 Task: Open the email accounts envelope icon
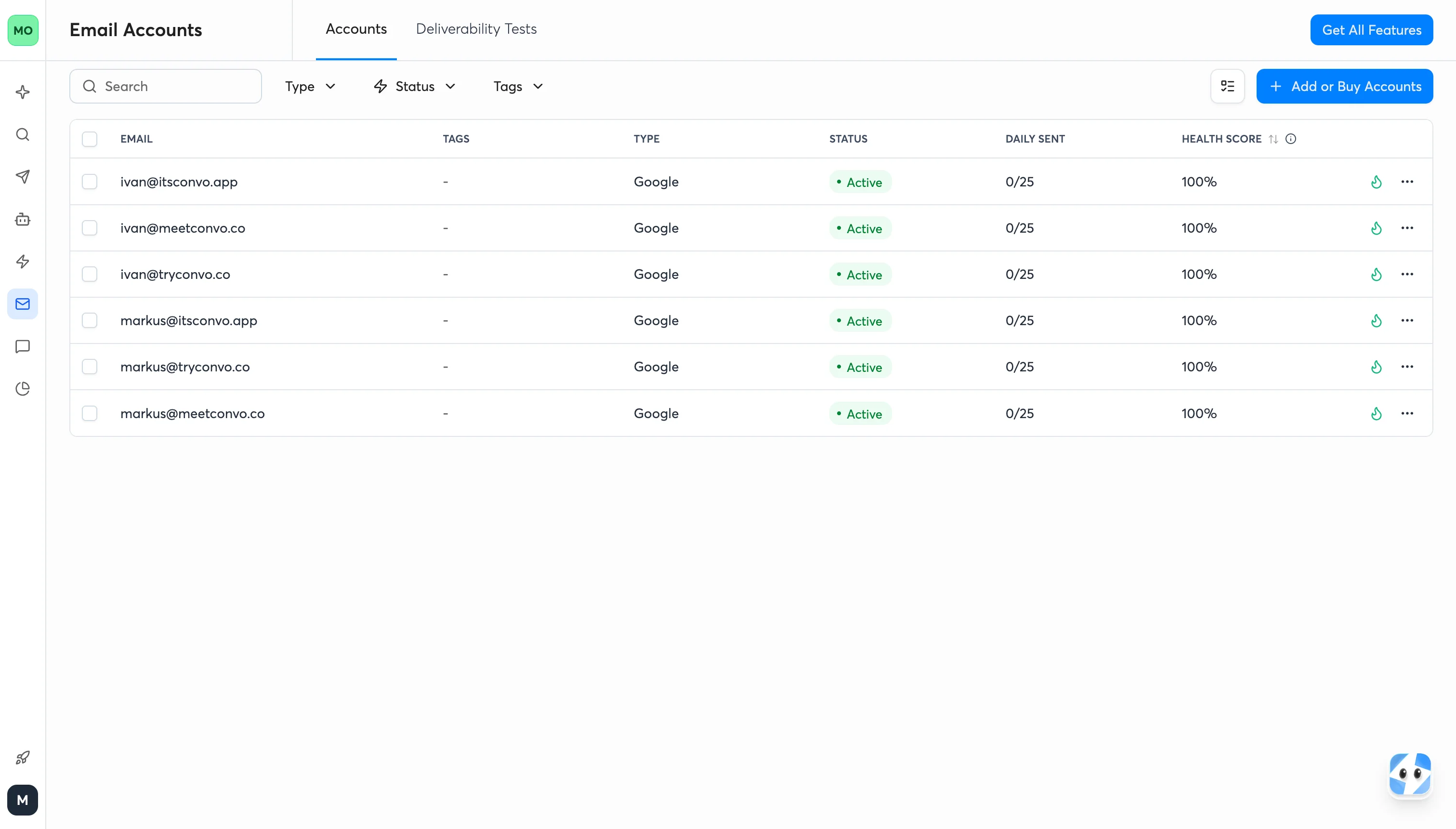click(x=23, y=304)
